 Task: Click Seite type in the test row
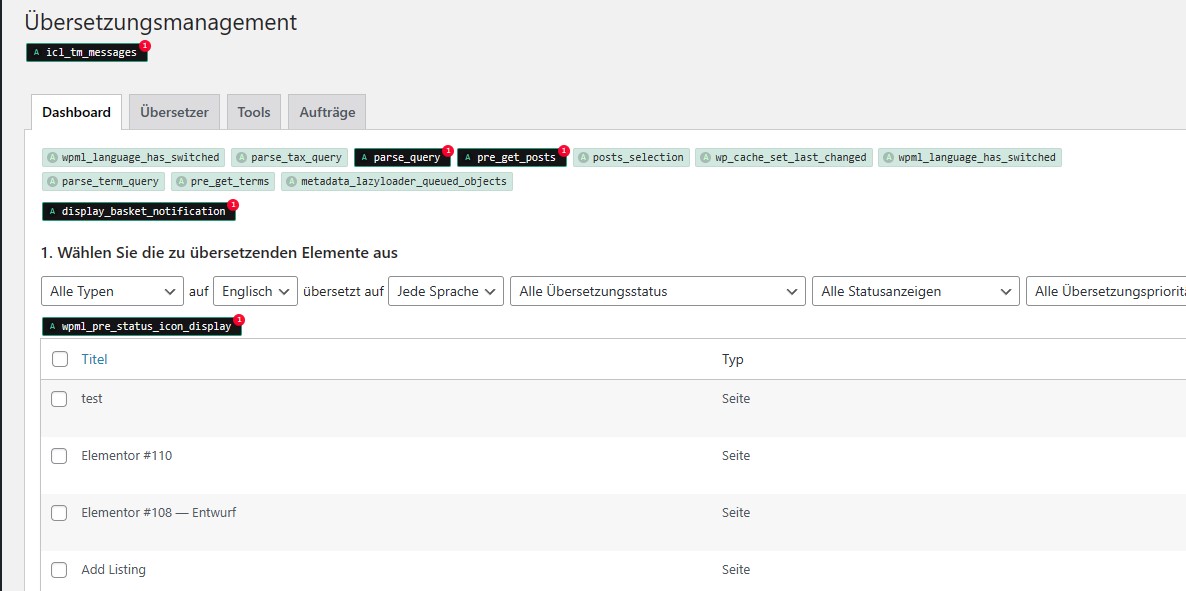click(x=736, y=398)
